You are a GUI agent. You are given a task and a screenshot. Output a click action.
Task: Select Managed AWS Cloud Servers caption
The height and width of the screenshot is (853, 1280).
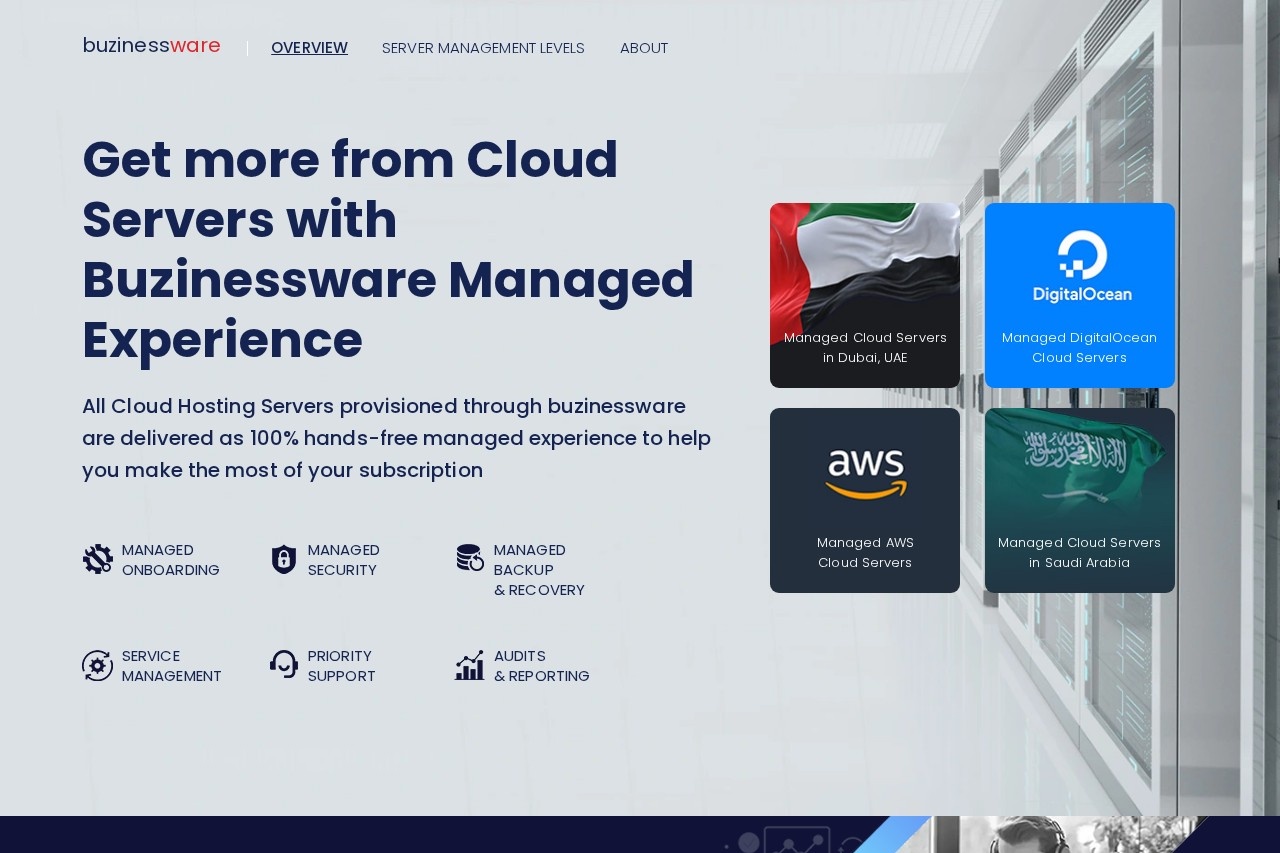tap(865, 553)
